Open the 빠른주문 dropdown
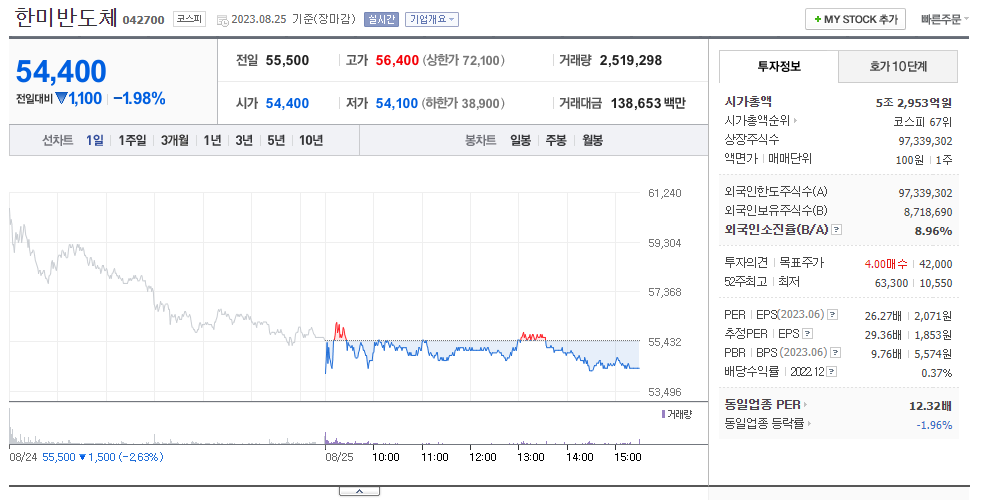The height and width of the screenshot is (500, 984). tap(944, 19)
